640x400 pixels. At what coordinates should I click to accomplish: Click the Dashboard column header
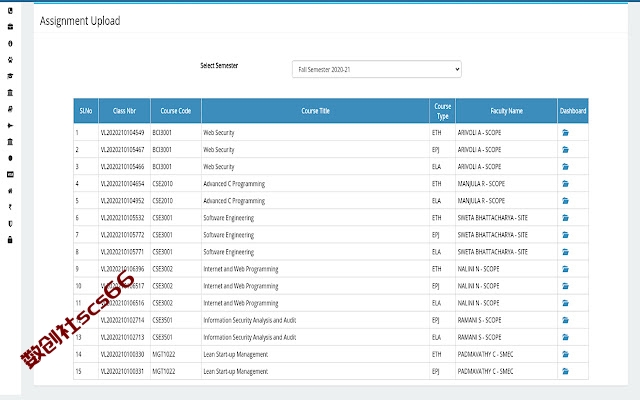tap(573, 111)
